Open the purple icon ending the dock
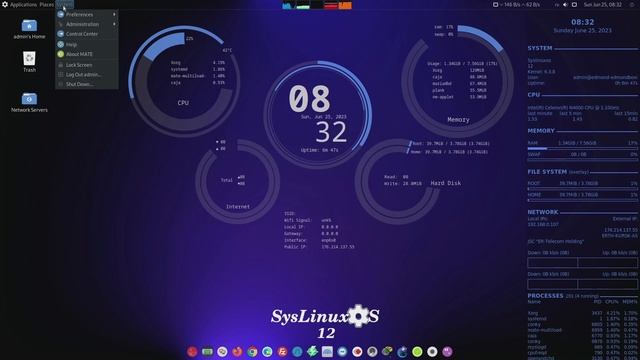This screenshot has width=640, height=360. point(447,351)
